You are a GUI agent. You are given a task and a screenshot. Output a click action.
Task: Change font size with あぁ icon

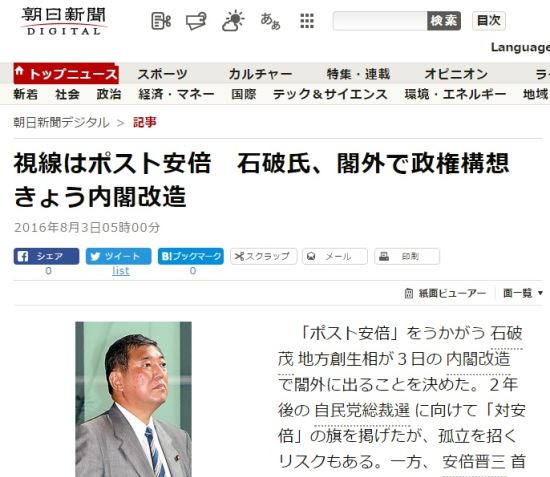[270, 21]
